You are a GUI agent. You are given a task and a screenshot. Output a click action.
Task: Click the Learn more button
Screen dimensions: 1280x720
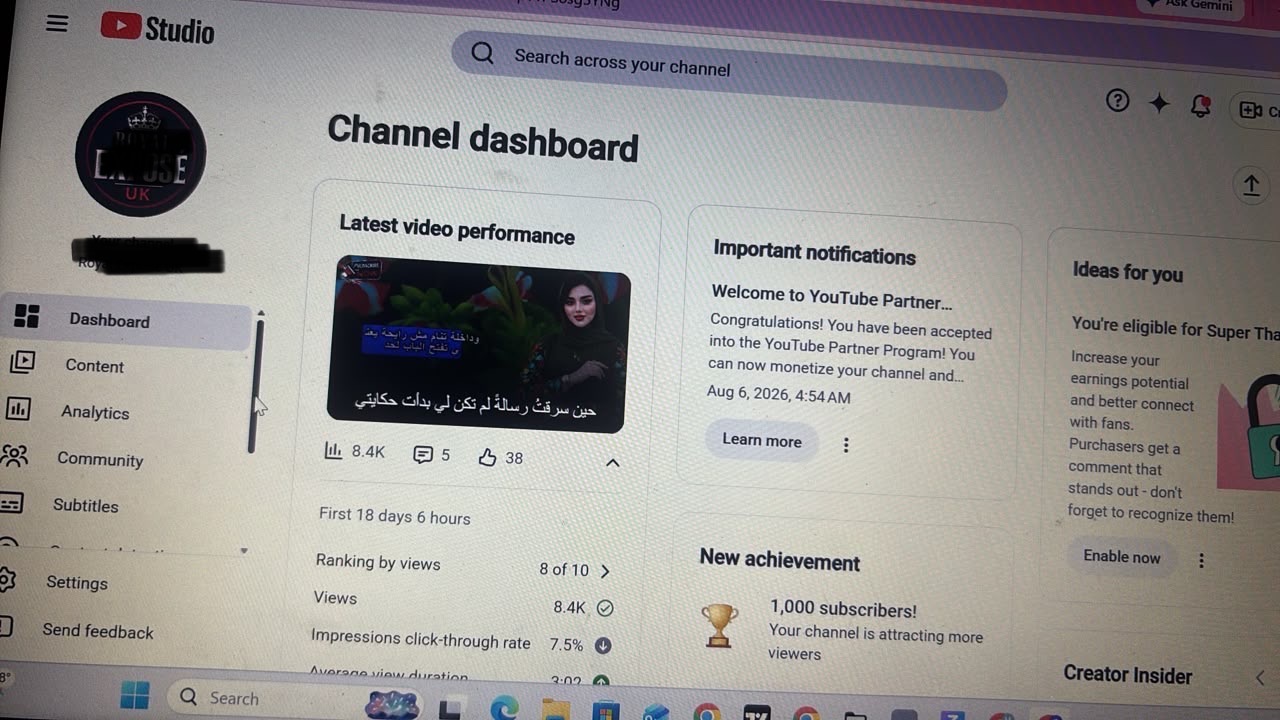762,440
